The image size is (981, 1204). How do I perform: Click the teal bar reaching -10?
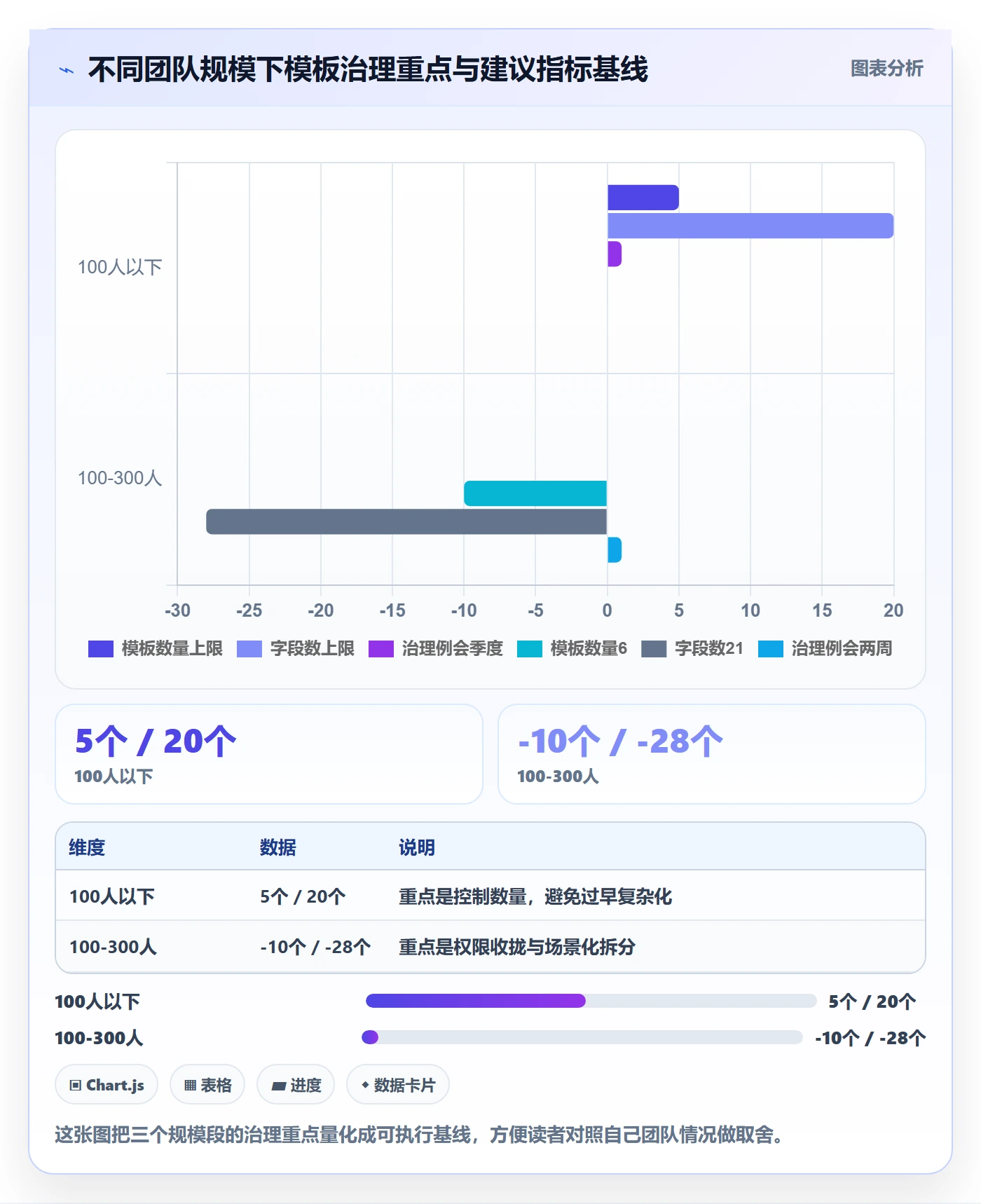[x=535, y=493]
